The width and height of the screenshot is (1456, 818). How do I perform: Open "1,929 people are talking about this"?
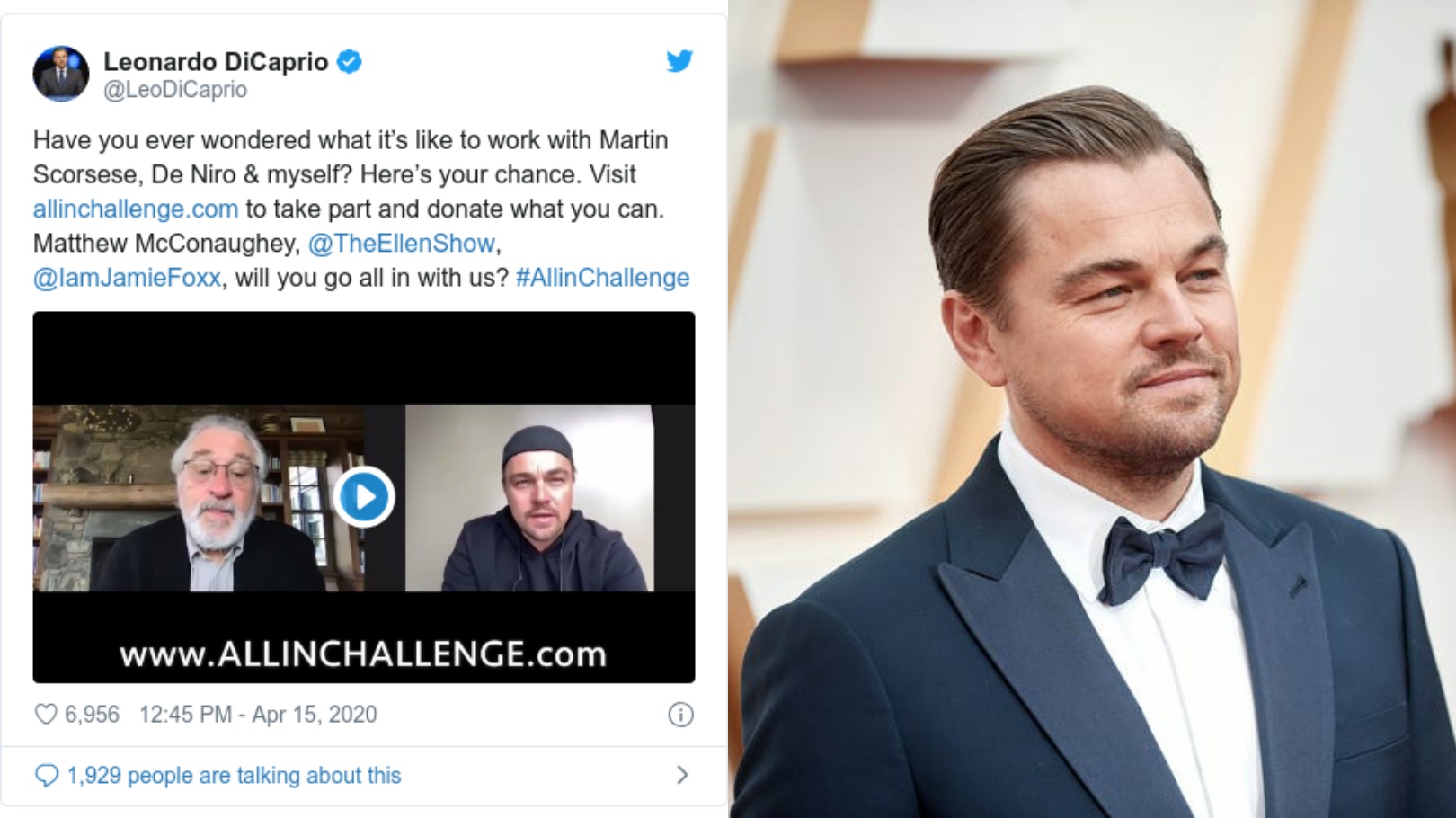(x=234, y=775)
